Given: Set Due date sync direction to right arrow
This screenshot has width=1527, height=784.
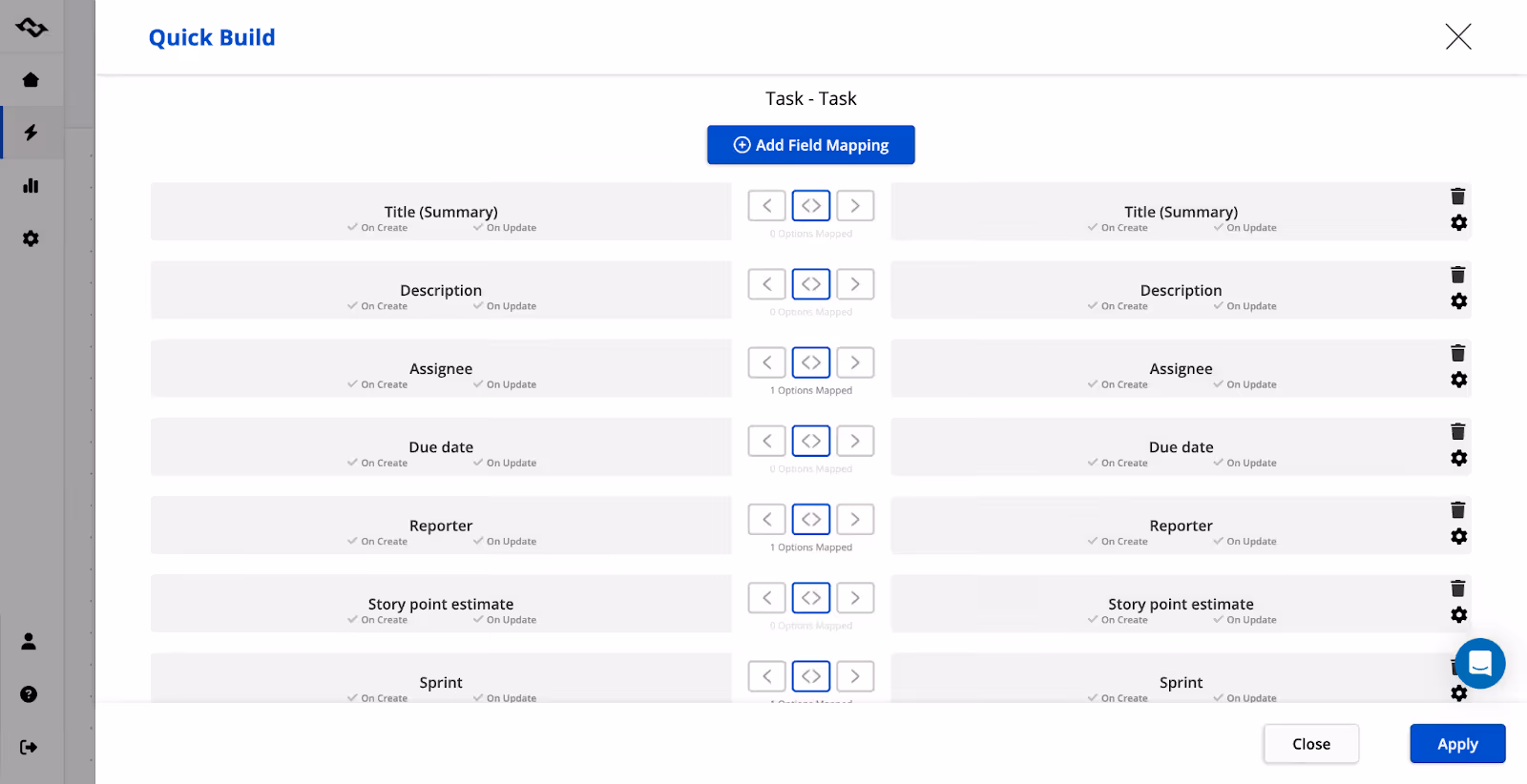Looking at the screenshot, I should pyautogui.click(x=855, y=441).
